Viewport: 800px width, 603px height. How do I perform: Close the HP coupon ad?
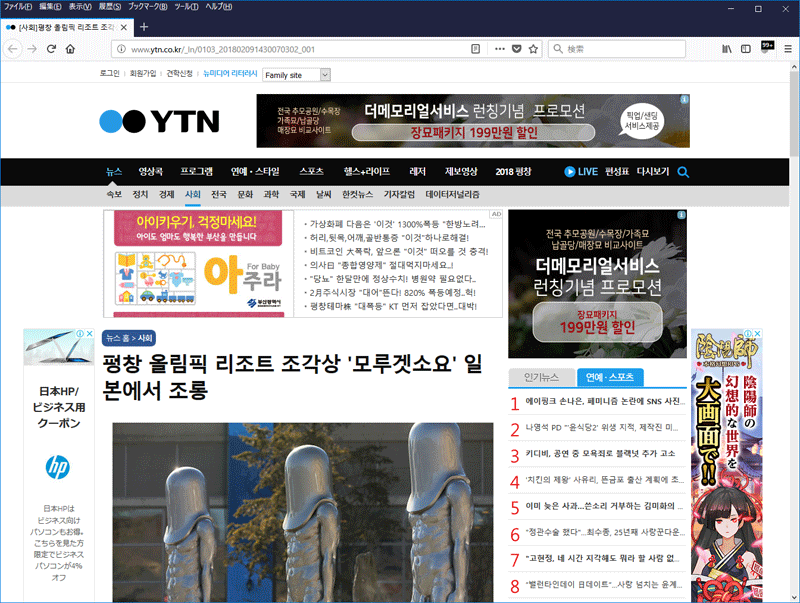[x=89, y=334]
